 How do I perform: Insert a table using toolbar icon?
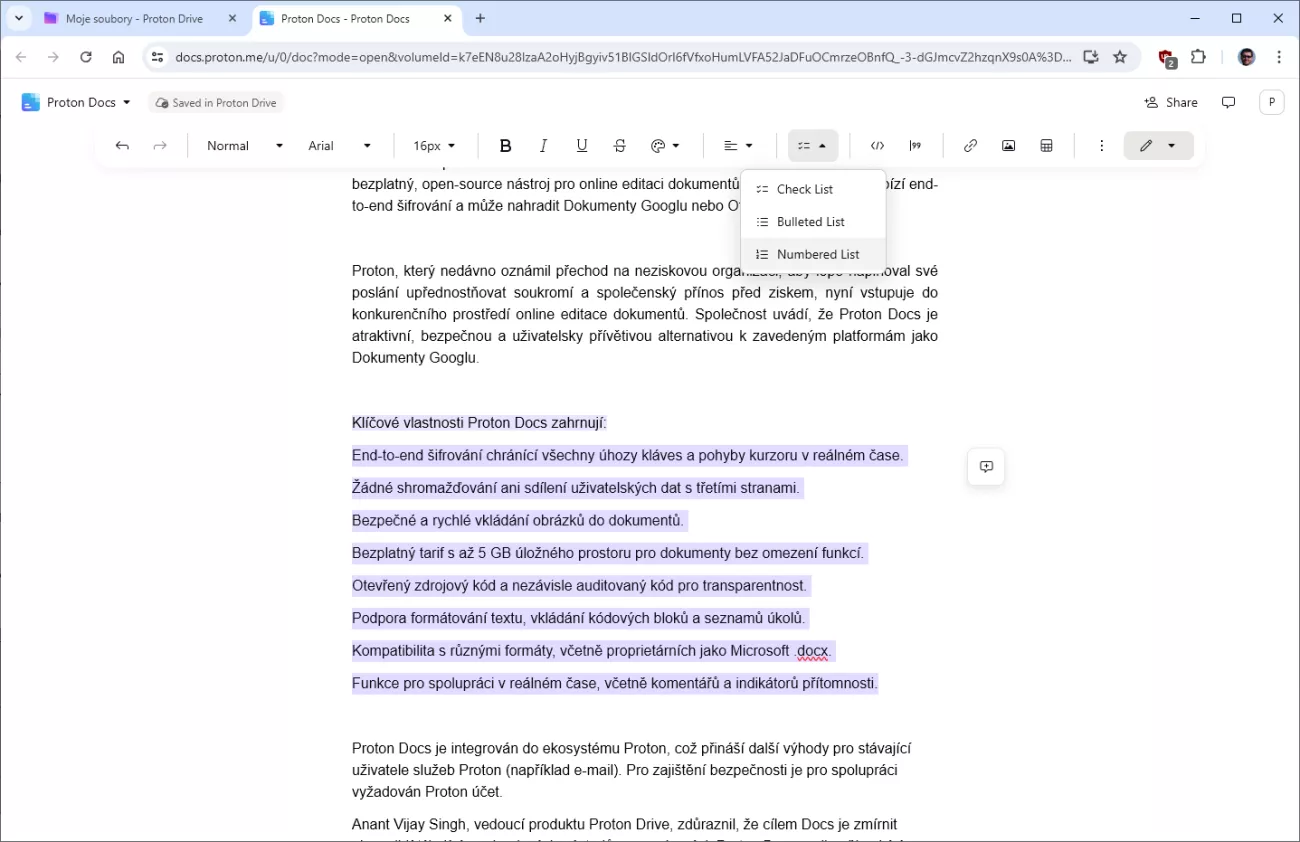click(1046, 146)
